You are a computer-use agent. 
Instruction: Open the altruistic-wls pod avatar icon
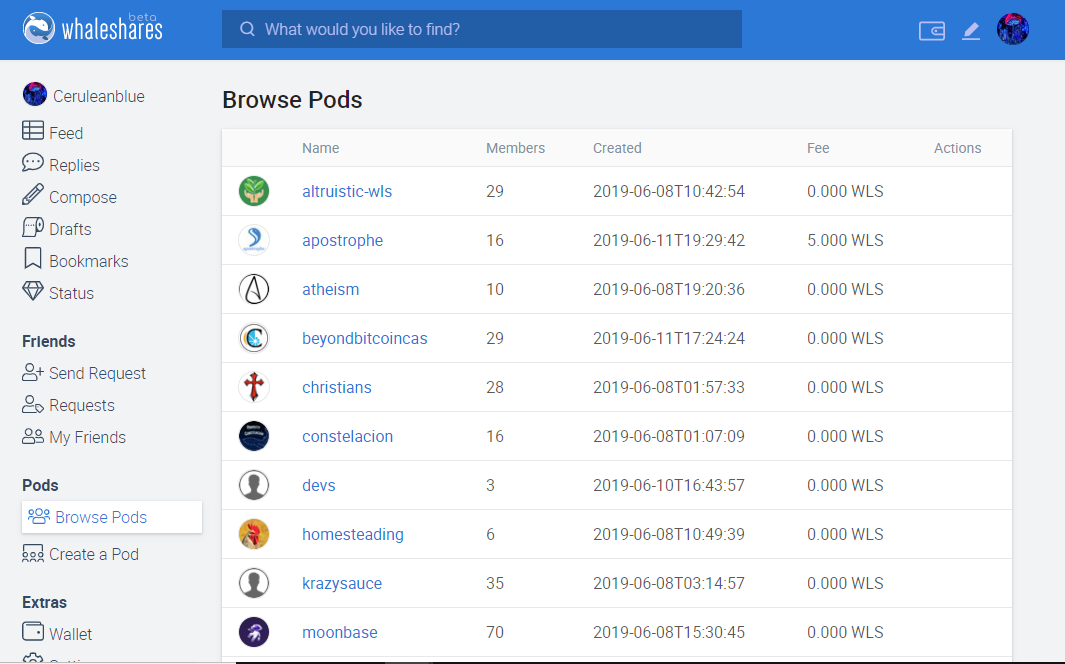pyautogui.click(x=254, y=191)
